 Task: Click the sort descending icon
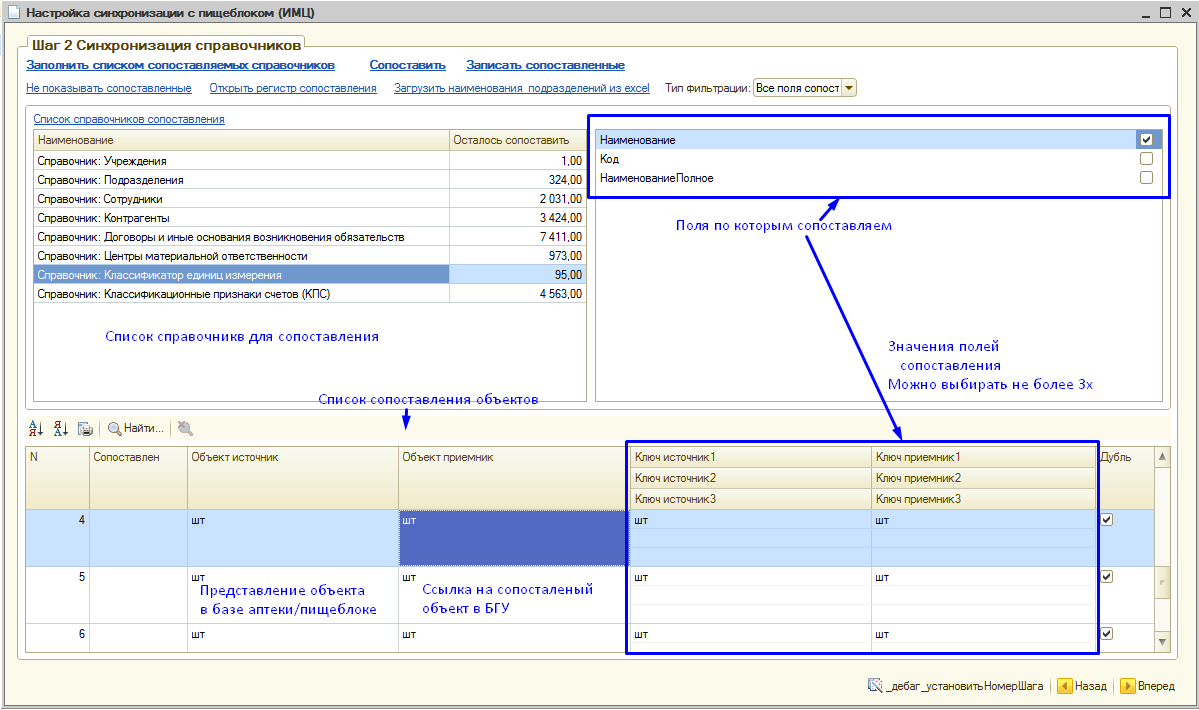pyautogui.click(x=61, y=429)
